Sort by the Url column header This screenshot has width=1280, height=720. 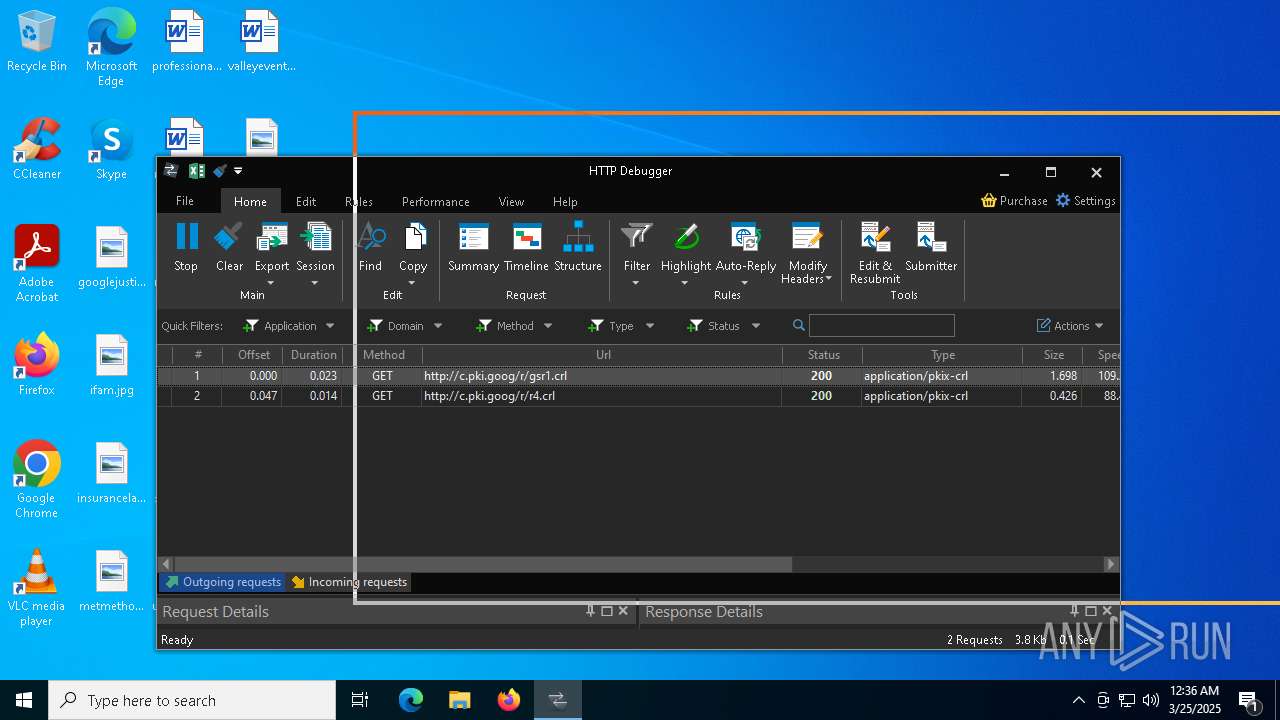click(x=603, y=355)
